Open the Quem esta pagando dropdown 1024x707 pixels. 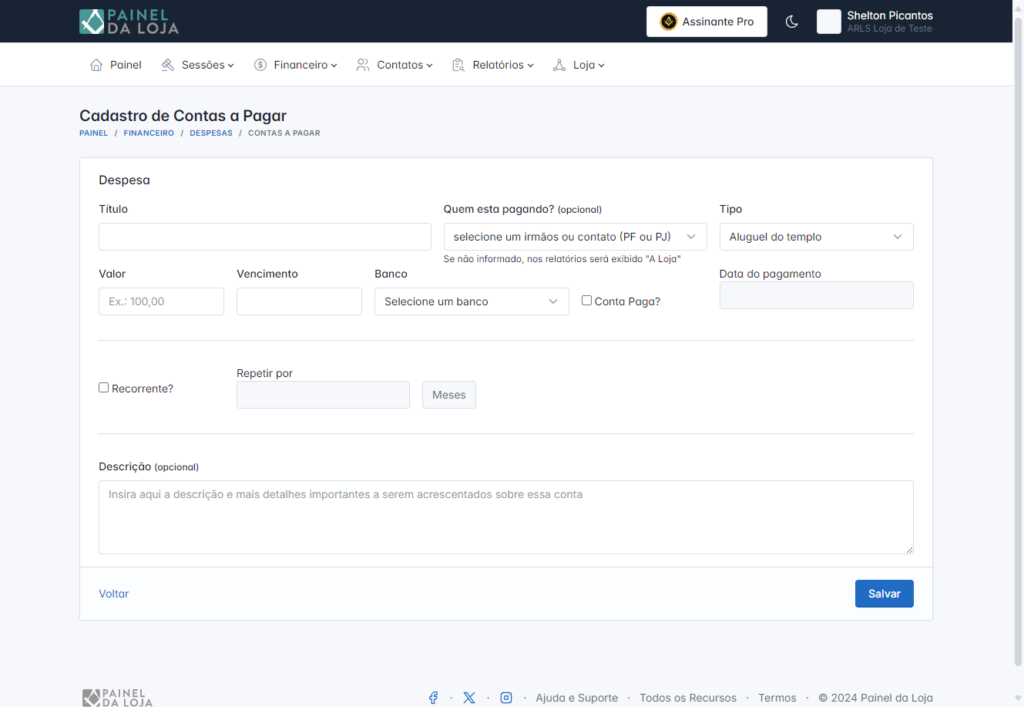coord(575,236)
